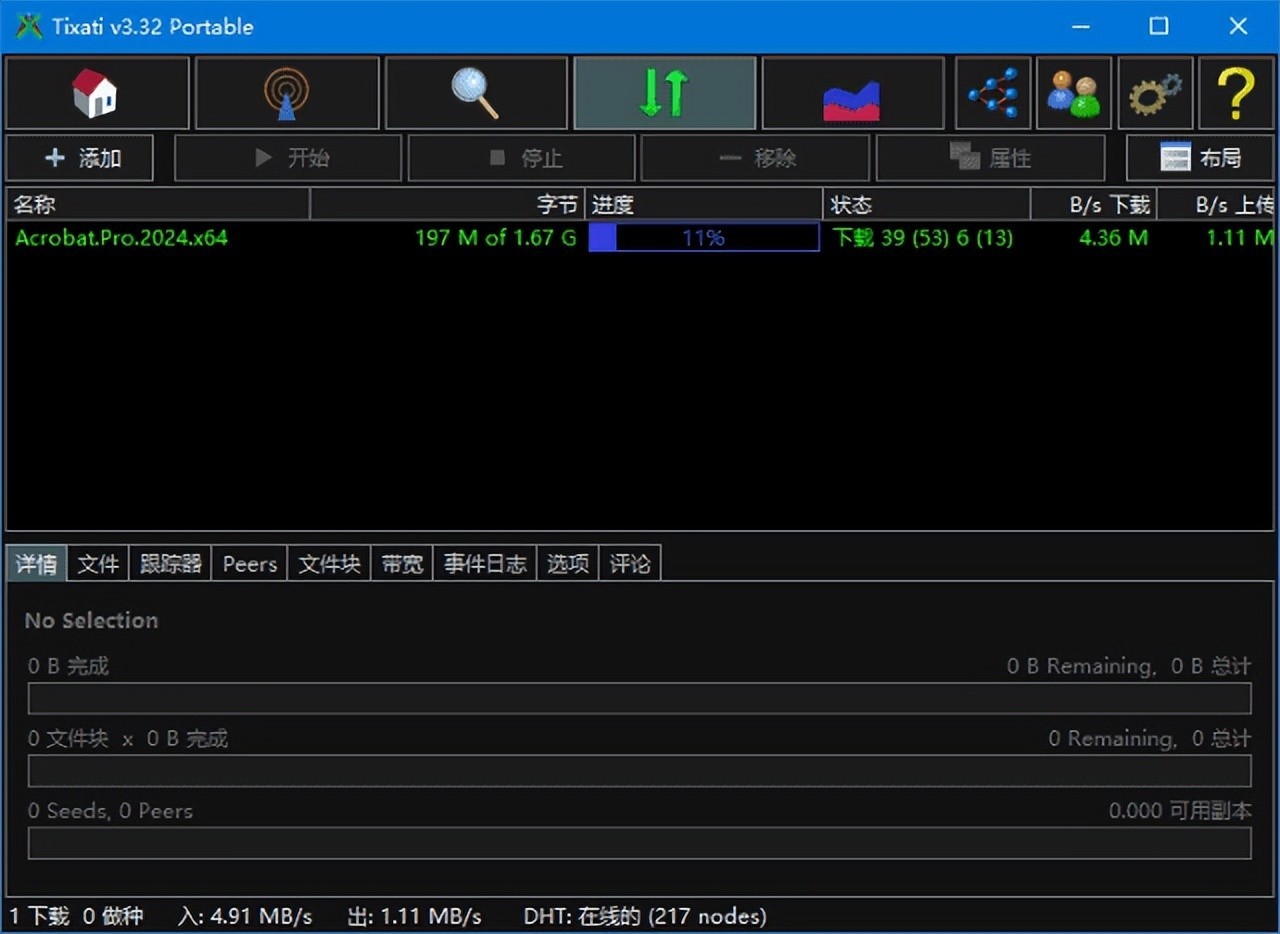
Task: Select the Acrobat.Pro.2024.x64 transfer row
Action: click(x=121, y=238)
